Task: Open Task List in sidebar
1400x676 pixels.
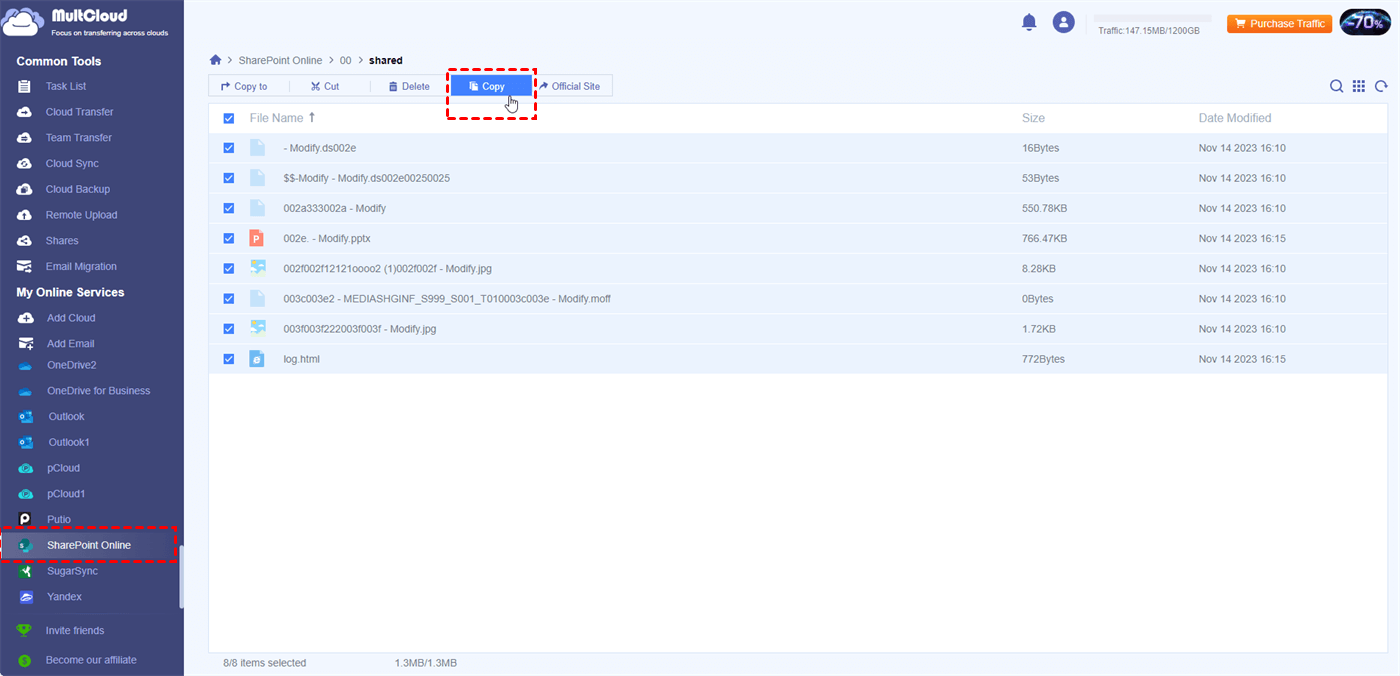Action: click(66, 86)
